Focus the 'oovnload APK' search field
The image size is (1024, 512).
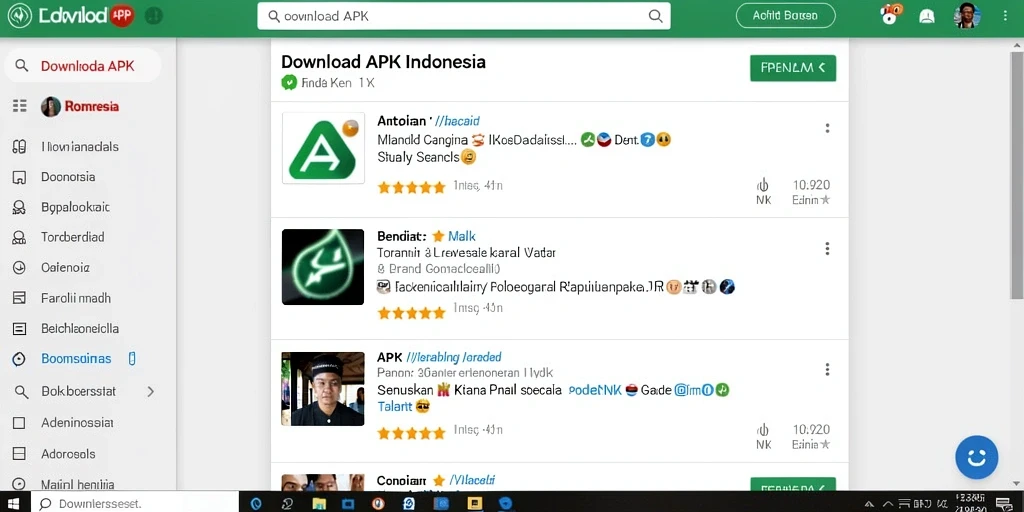[464, 16]
